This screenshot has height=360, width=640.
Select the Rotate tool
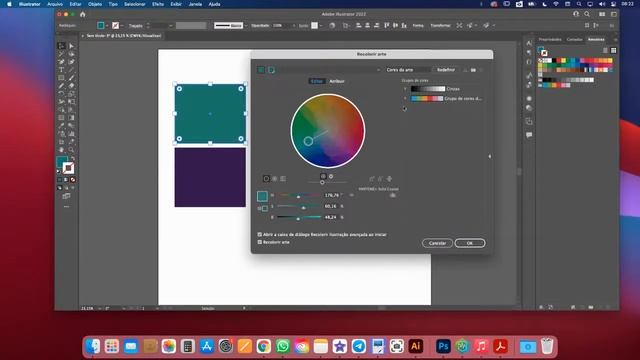[61, 93]
